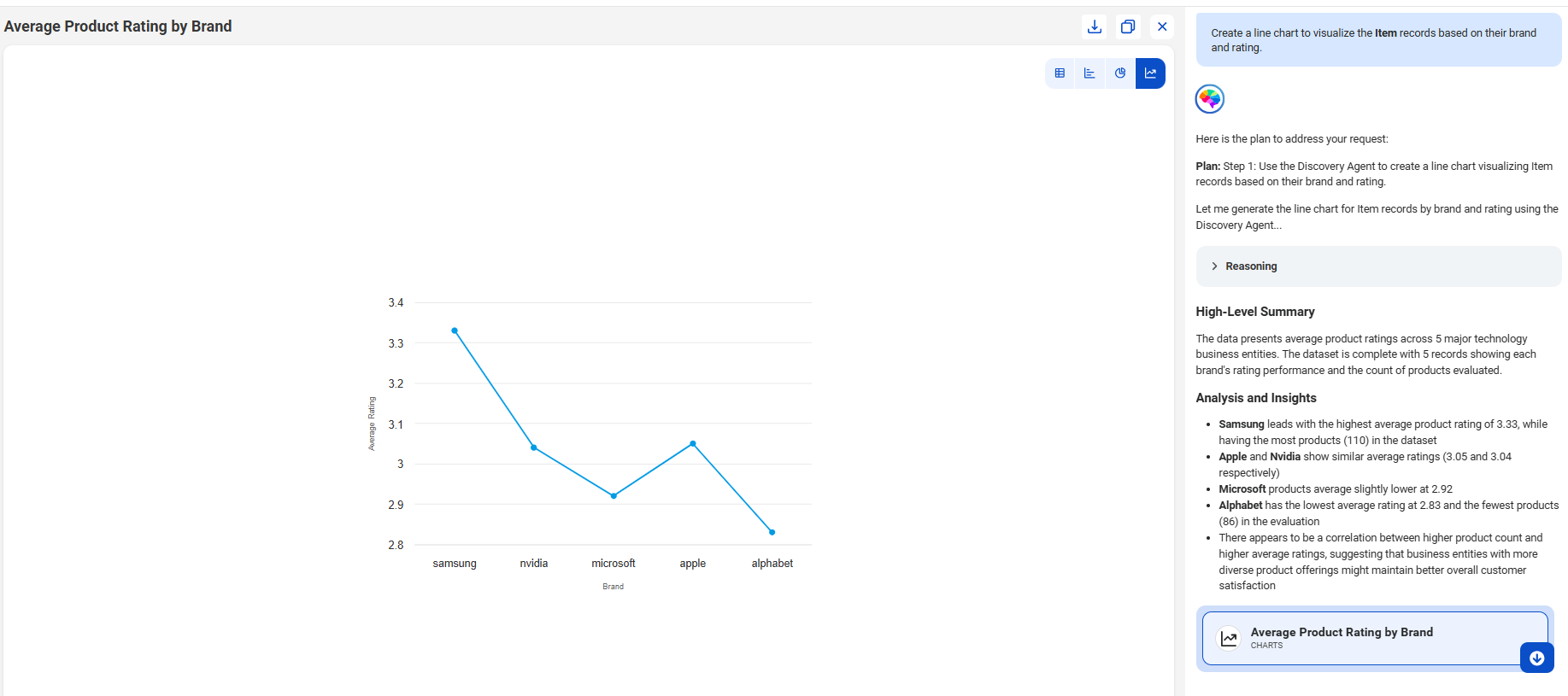Switch to bar chart view icon
1568x696 pixels.
click(x=1089, y=73)
